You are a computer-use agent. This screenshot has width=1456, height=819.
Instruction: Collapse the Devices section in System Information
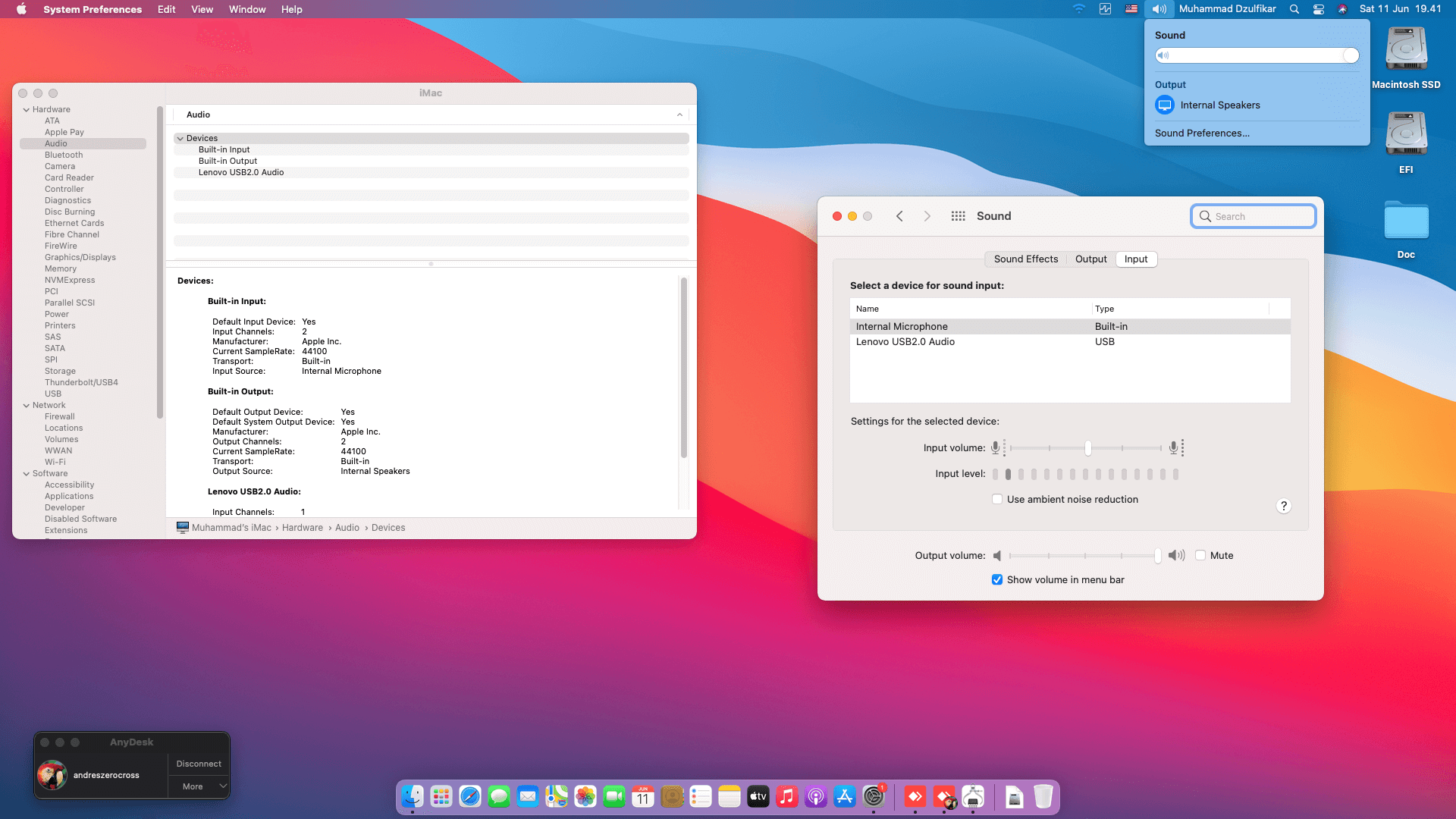point(180,138)
